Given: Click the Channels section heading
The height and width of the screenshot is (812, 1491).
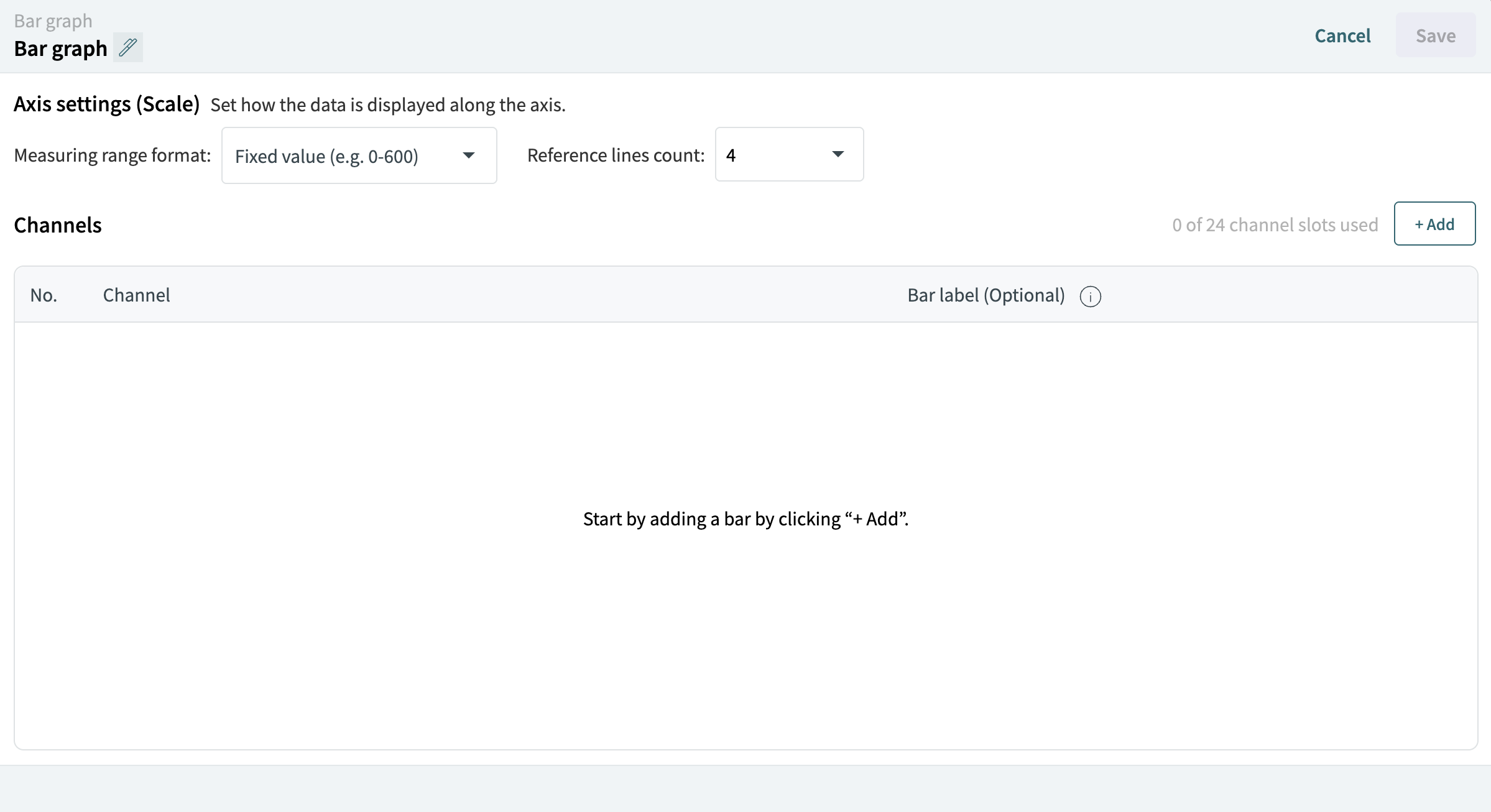Looking at the screenshot, I should (58, 224).
